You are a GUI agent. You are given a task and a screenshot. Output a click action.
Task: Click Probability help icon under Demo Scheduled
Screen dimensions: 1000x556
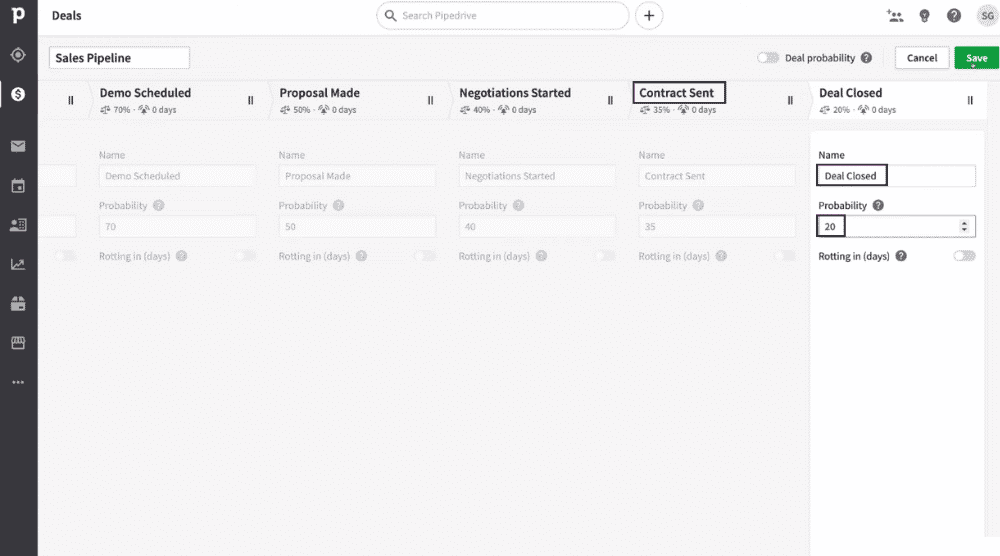click(x=159, y=205)
